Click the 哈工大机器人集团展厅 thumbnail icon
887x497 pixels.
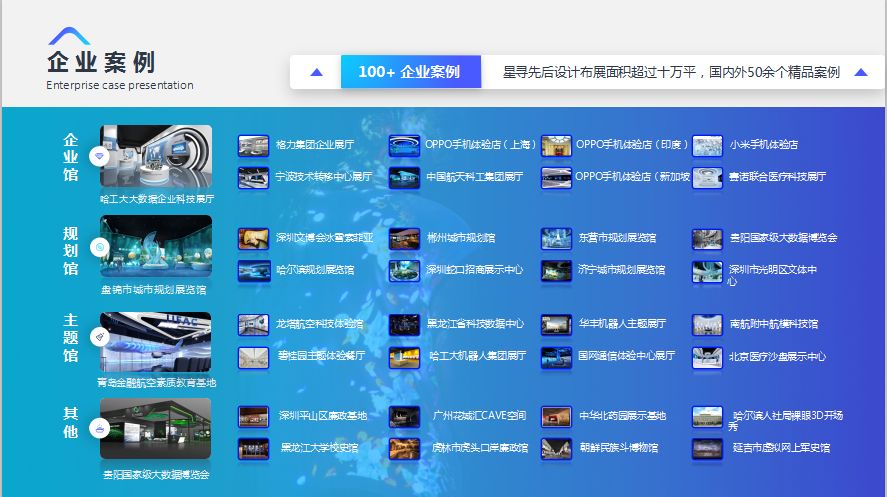tap(404, 357)
